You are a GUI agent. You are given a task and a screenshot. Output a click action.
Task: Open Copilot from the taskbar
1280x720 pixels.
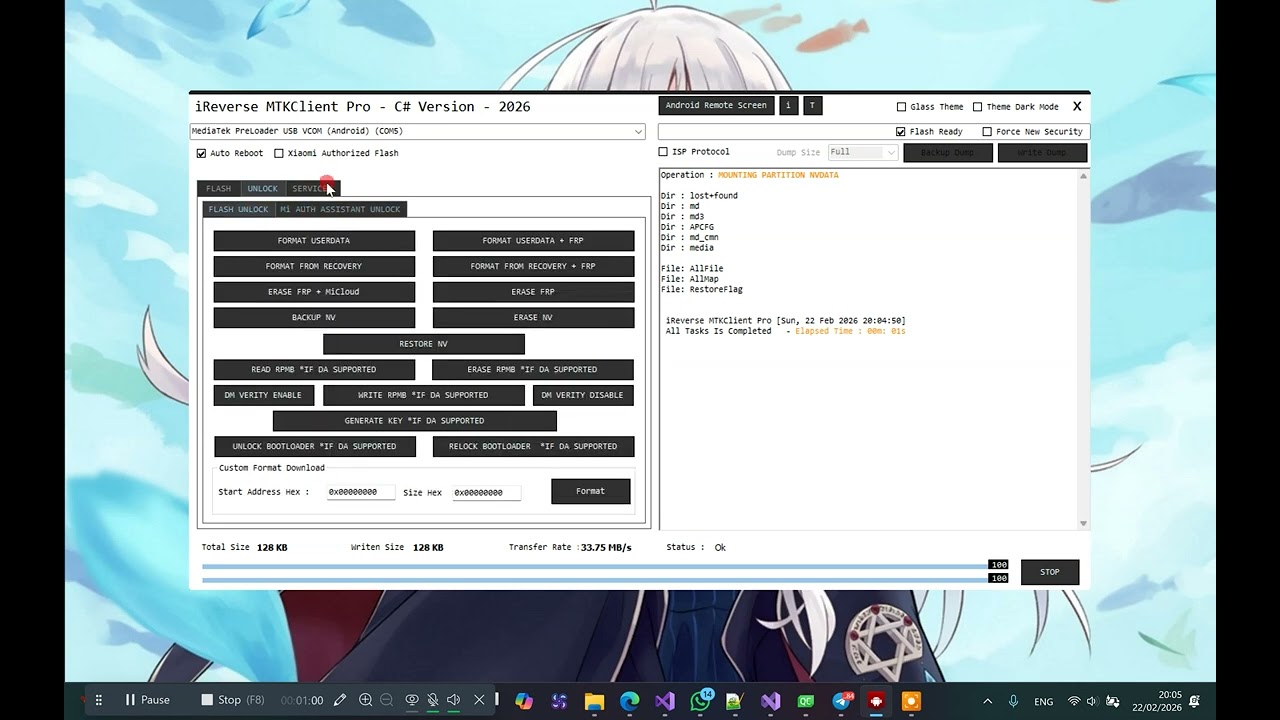[524, 701]
